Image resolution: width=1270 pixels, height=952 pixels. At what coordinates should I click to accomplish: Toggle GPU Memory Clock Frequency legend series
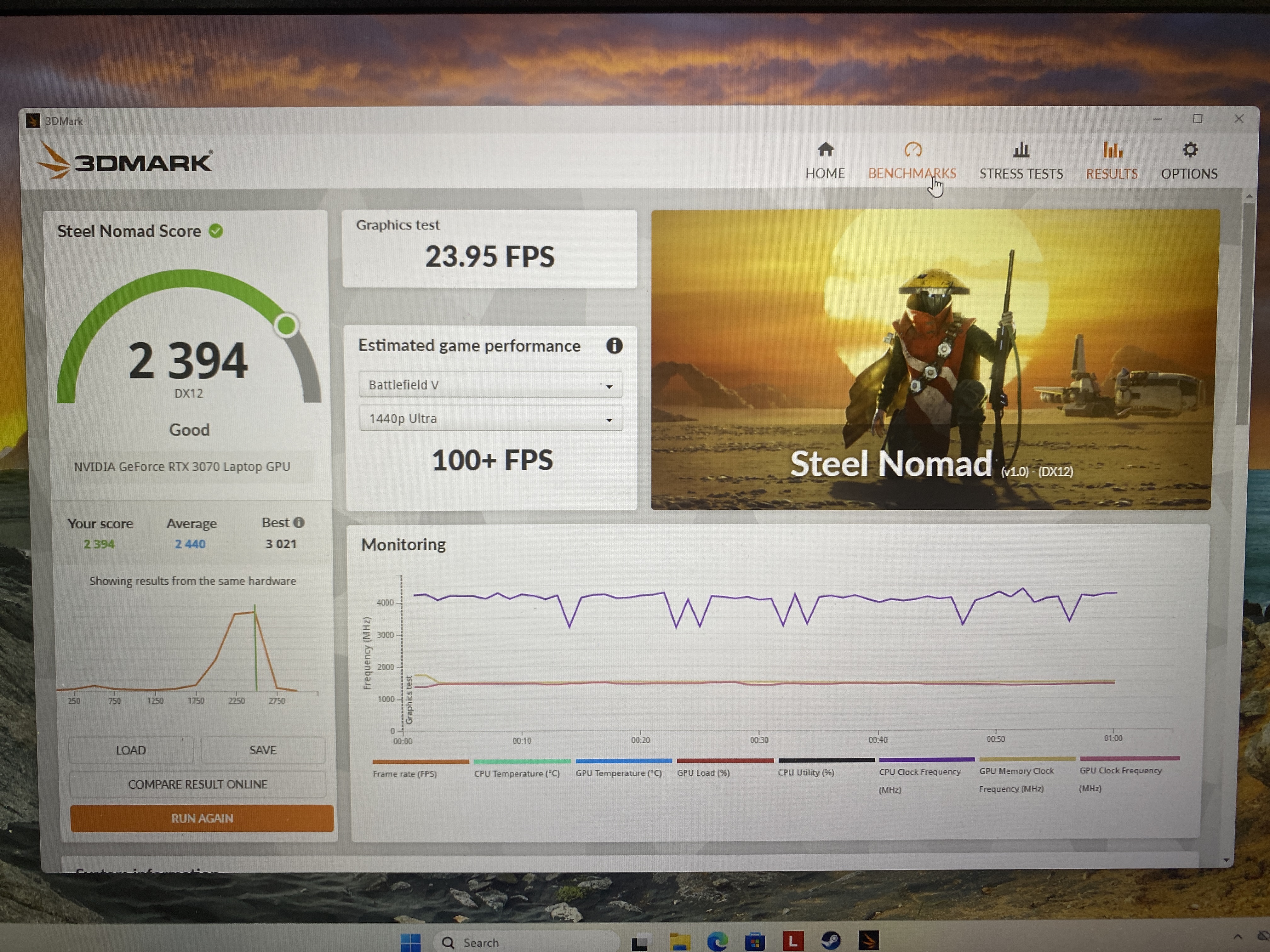[1027, 775]
